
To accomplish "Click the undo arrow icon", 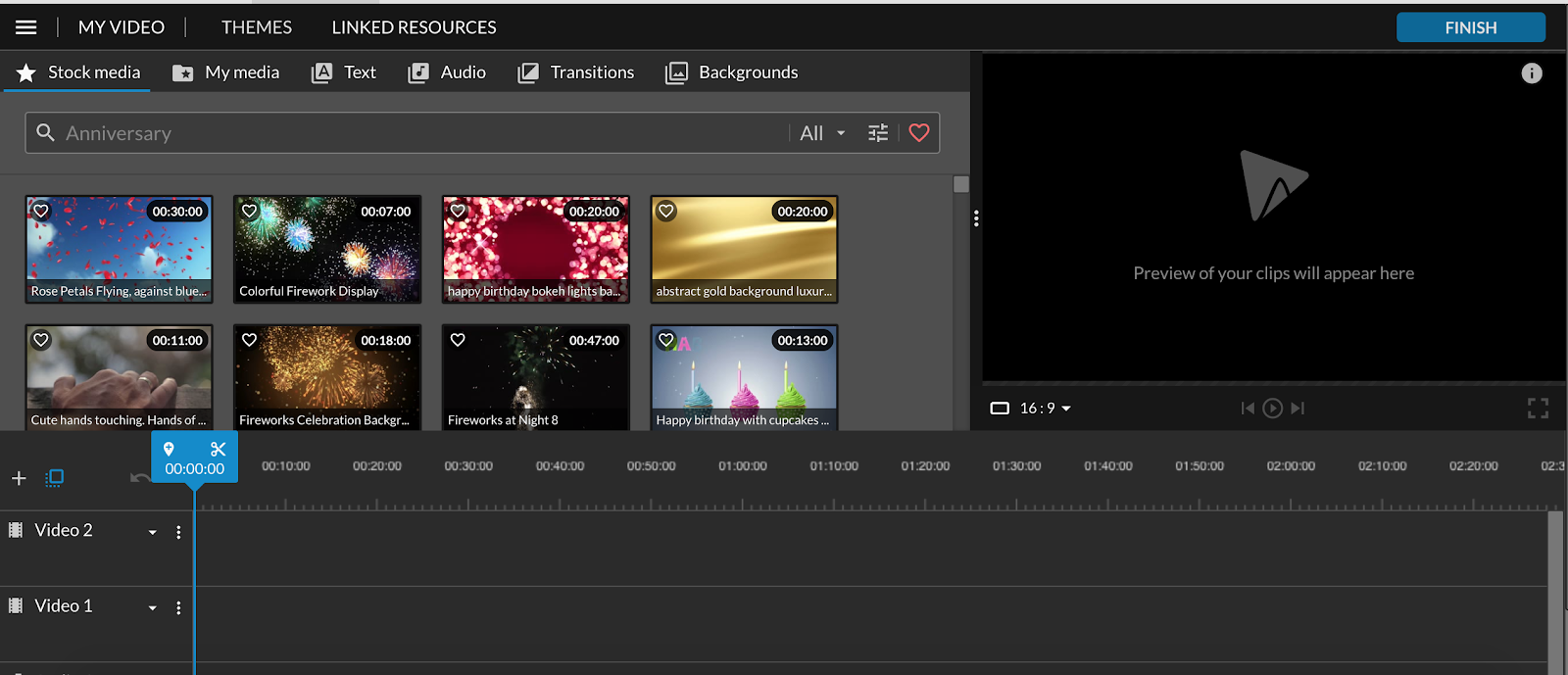I will pyautogui.click(x=140, y=477).
